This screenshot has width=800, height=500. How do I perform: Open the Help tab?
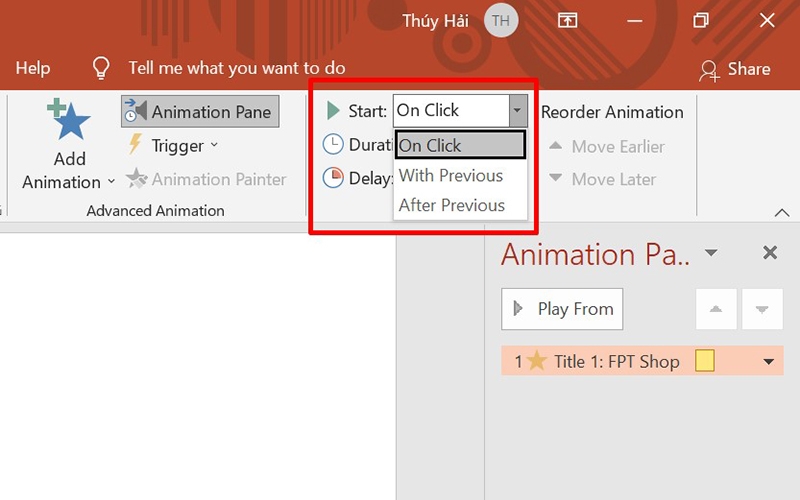[x=33, y=68]
